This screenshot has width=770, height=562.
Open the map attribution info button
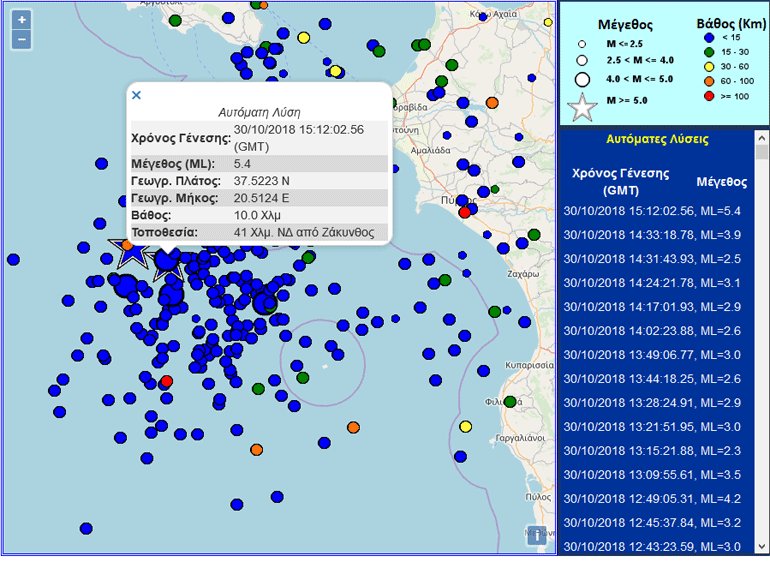[x=537, y=535]
